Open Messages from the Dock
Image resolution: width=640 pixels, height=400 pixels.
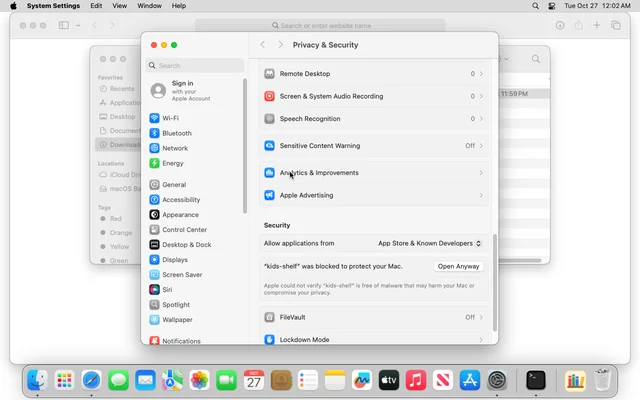[118, 380]
